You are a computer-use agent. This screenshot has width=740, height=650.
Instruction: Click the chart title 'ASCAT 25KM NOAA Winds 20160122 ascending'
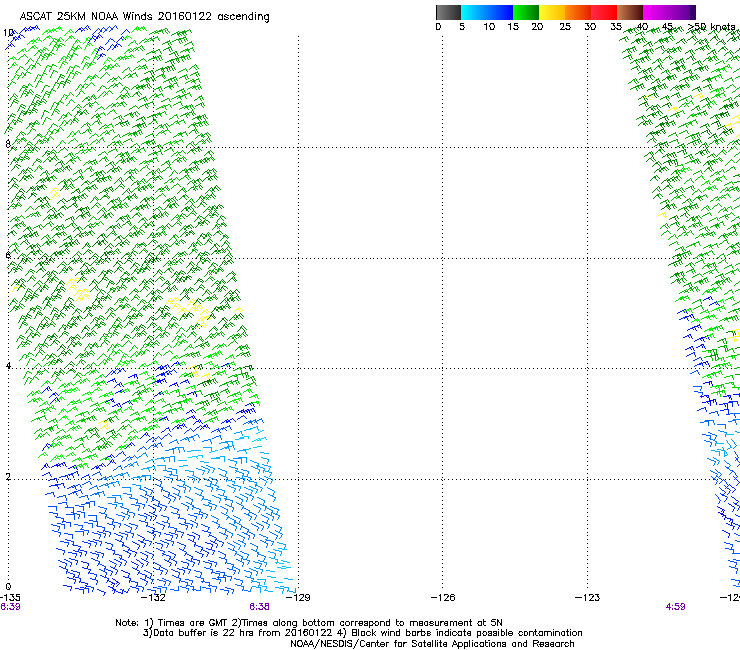(x=144, y=17)
